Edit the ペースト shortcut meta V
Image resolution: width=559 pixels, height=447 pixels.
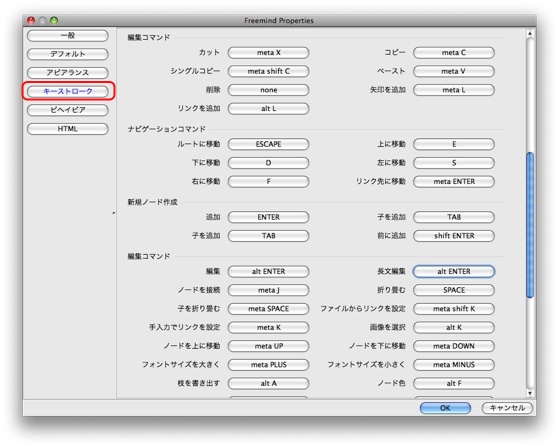tap(454, 71)
